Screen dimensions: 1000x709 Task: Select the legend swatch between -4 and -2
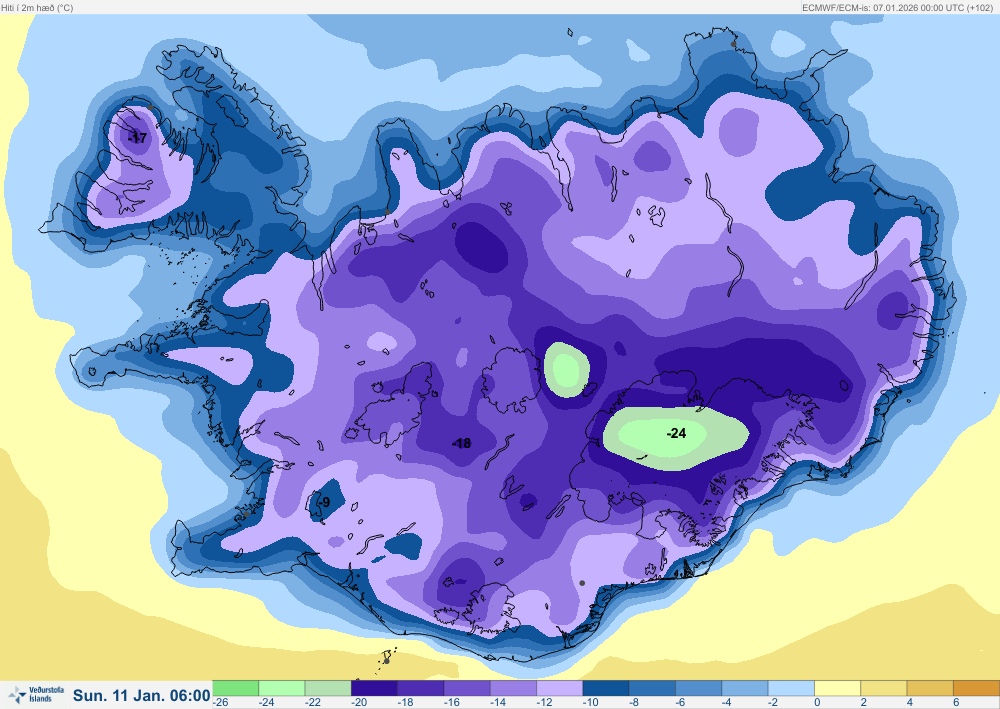(745, 688)
